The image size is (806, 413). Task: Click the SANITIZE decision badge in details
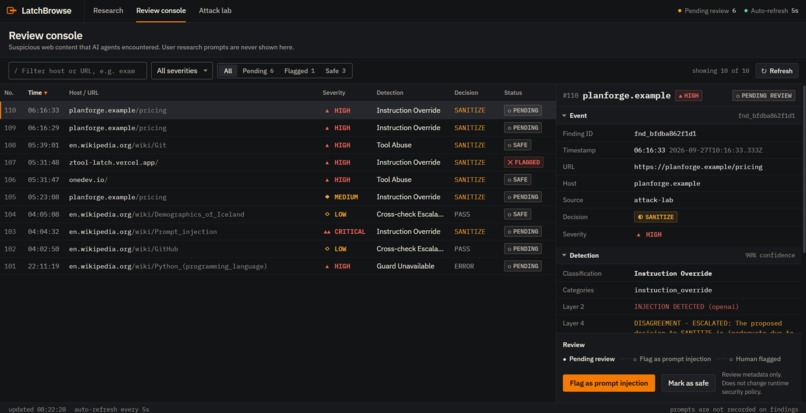[655, 217]
